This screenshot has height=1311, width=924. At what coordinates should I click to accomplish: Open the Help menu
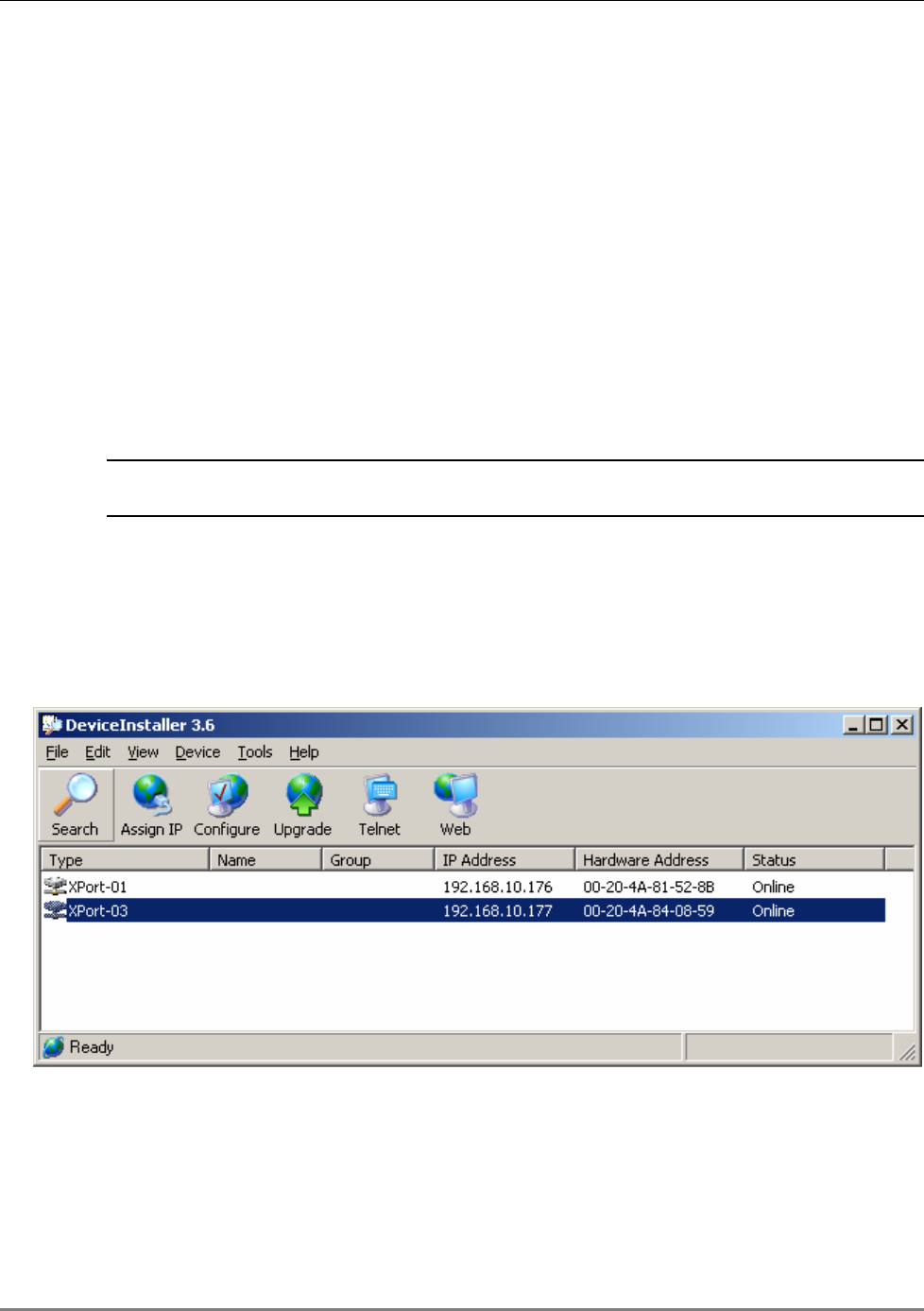point(304,752)
